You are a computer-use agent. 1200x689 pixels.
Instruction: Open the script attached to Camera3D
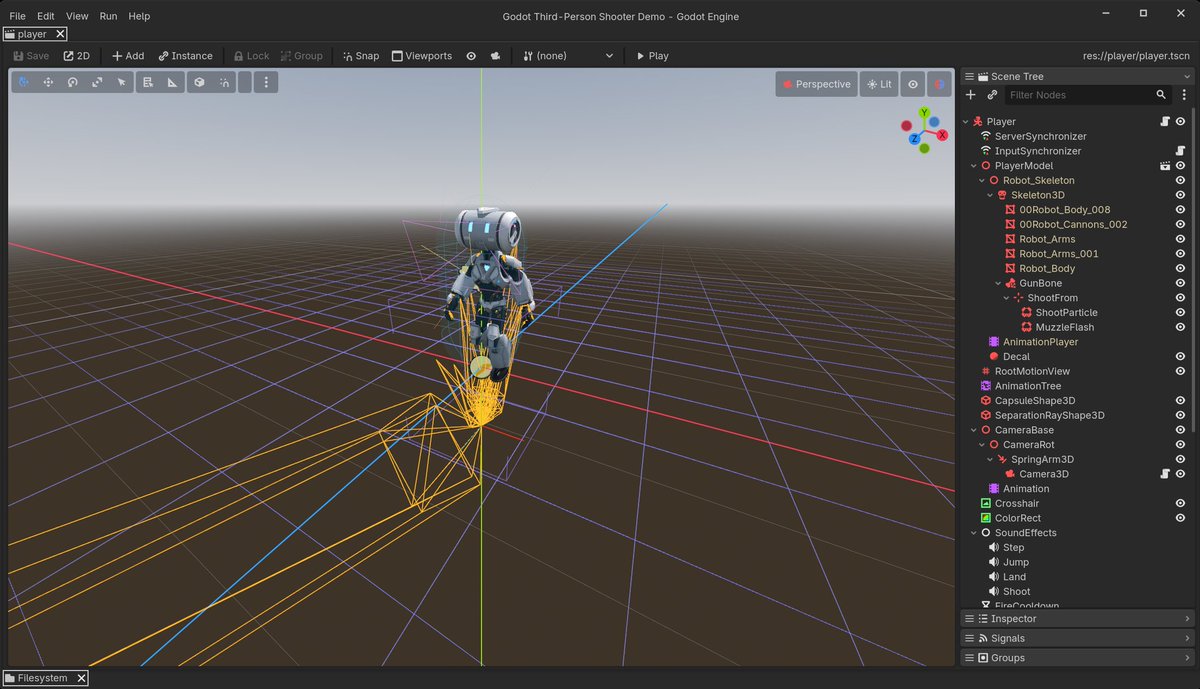click(x=1165, y=474)
